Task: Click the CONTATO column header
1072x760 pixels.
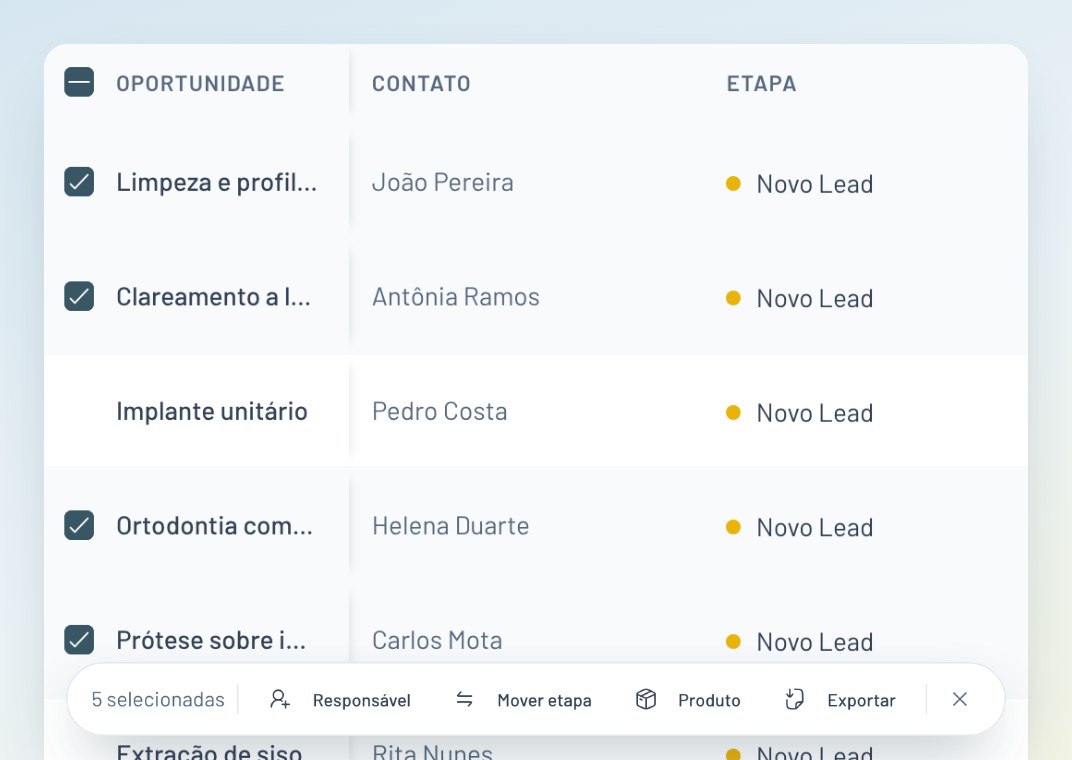Action: coord(421,83)
